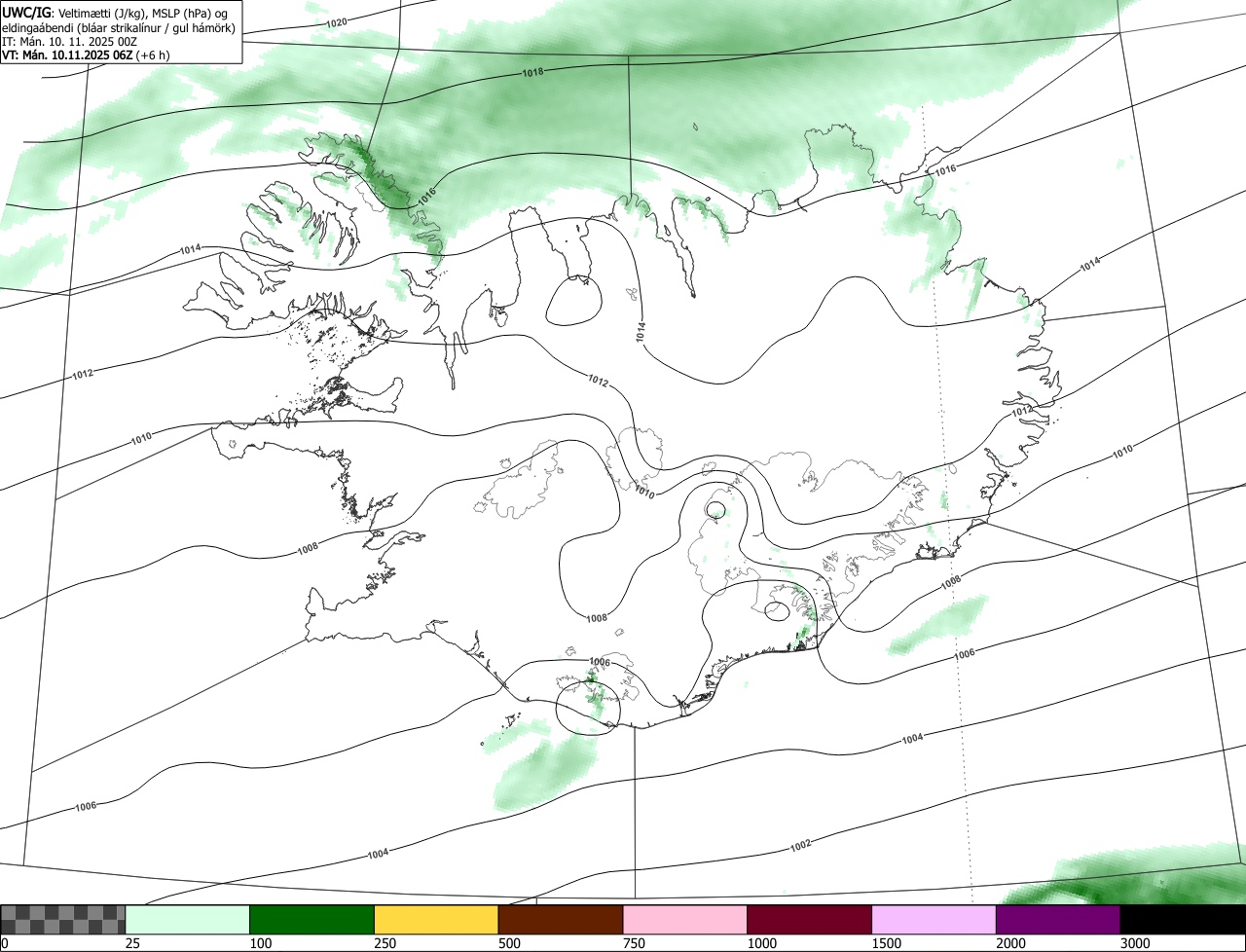Choose the lavender 1500–2000 legend swatch
Screen dimensions: 1246x952
point(934,920)
